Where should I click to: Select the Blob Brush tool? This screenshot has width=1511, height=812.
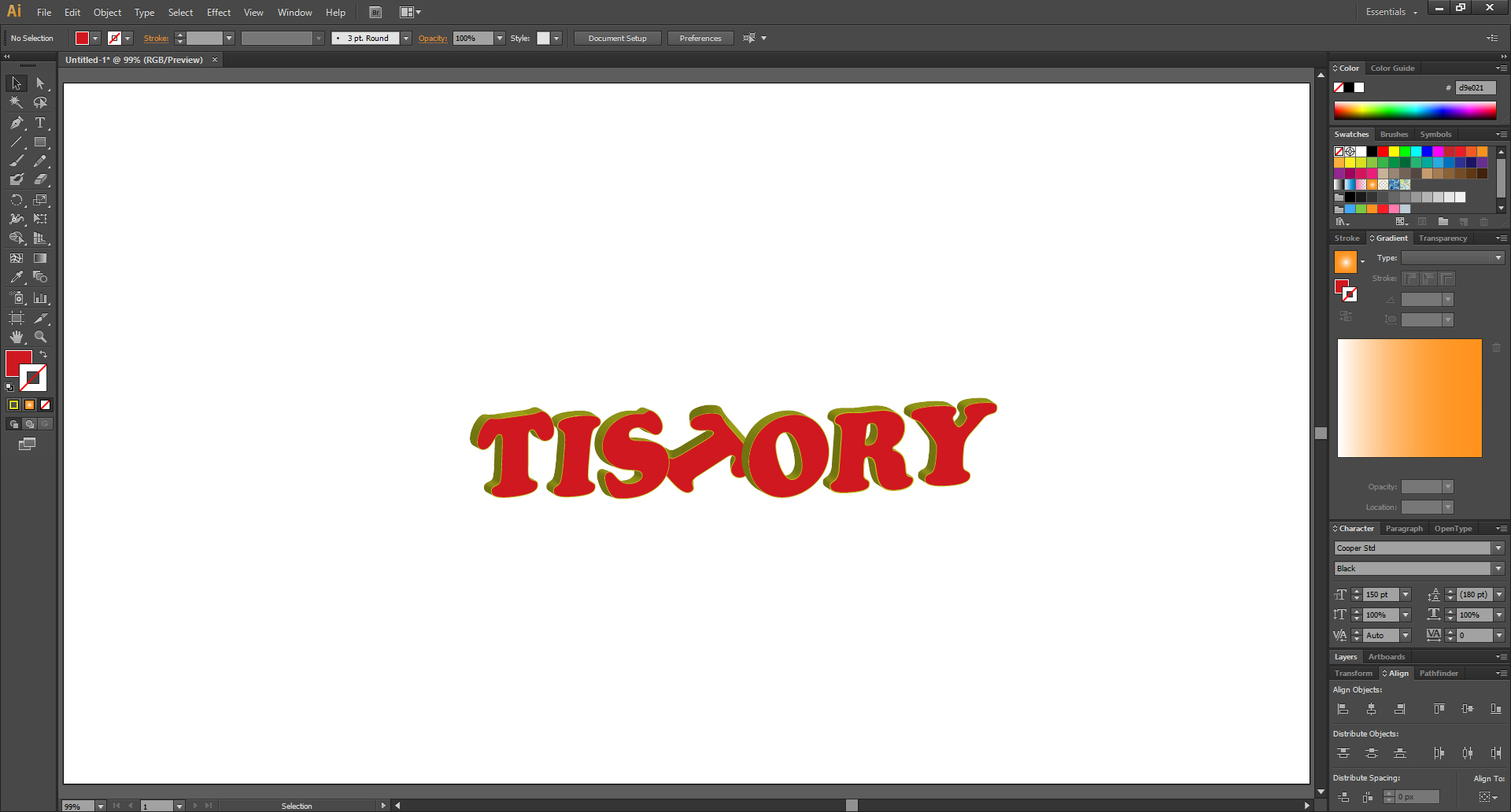click(17, 180)
